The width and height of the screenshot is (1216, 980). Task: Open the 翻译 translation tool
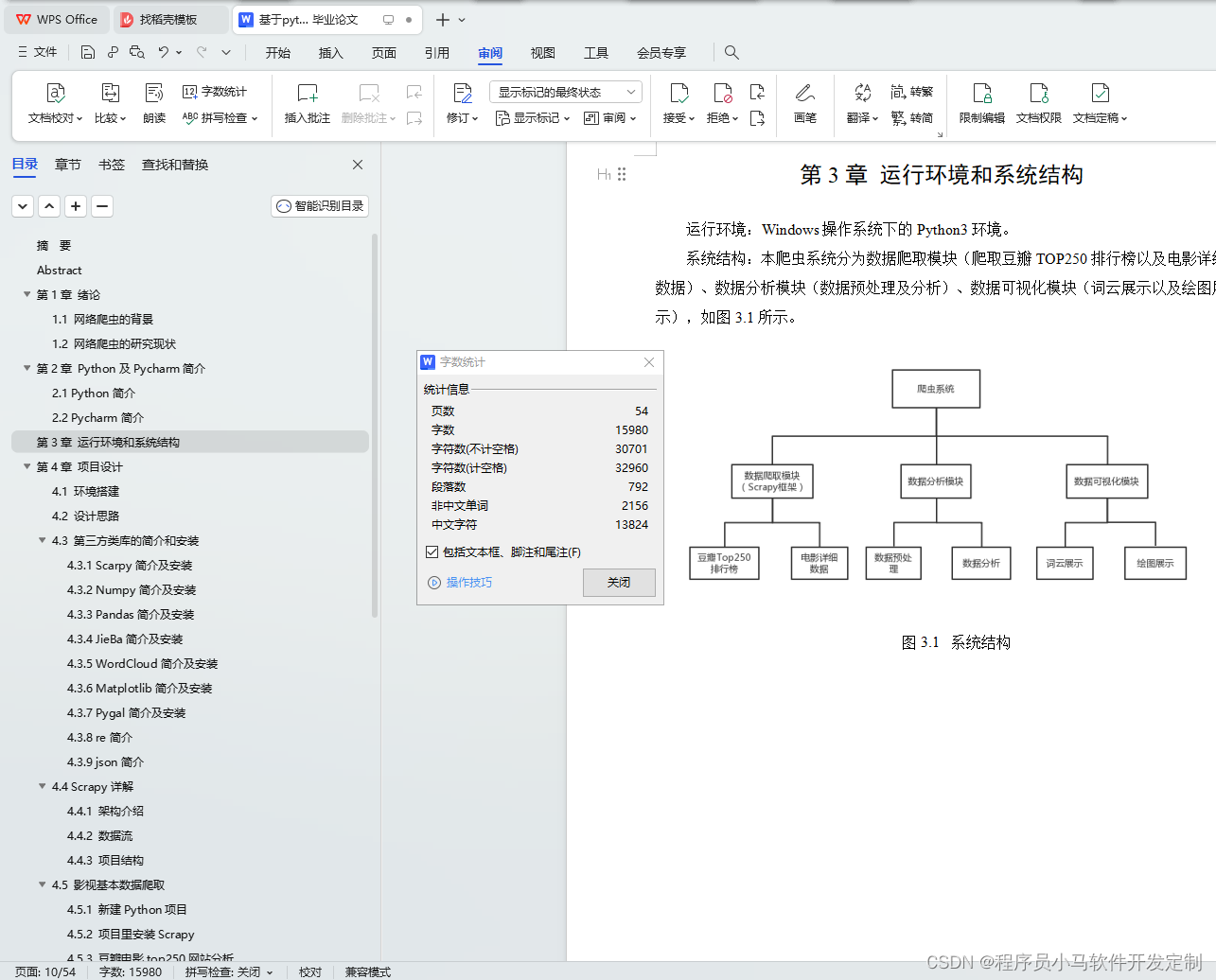(861, 99)
